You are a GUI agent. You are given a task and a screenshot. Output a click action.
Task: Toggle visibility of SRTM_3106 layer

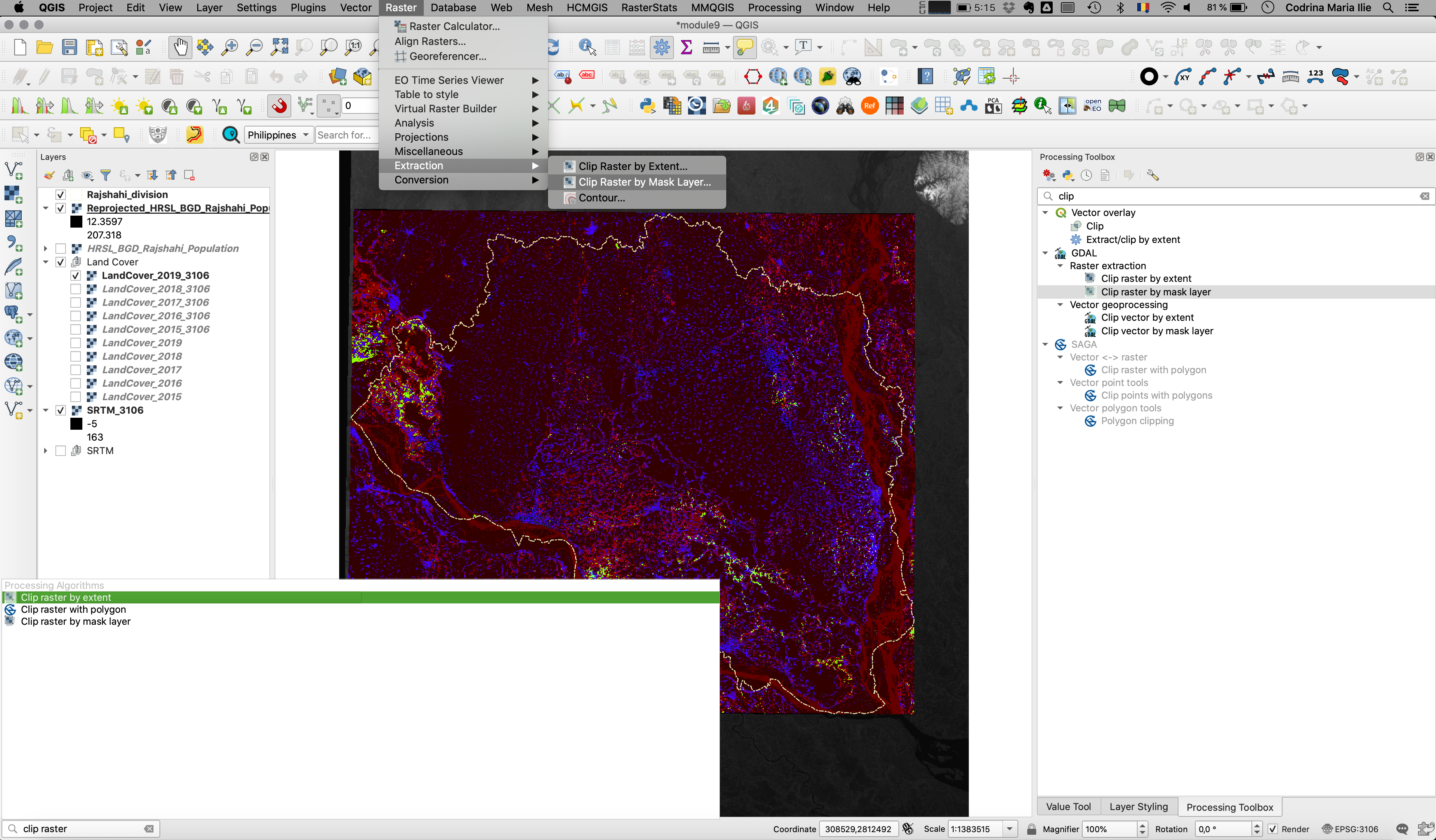click(x=63, y=410)
